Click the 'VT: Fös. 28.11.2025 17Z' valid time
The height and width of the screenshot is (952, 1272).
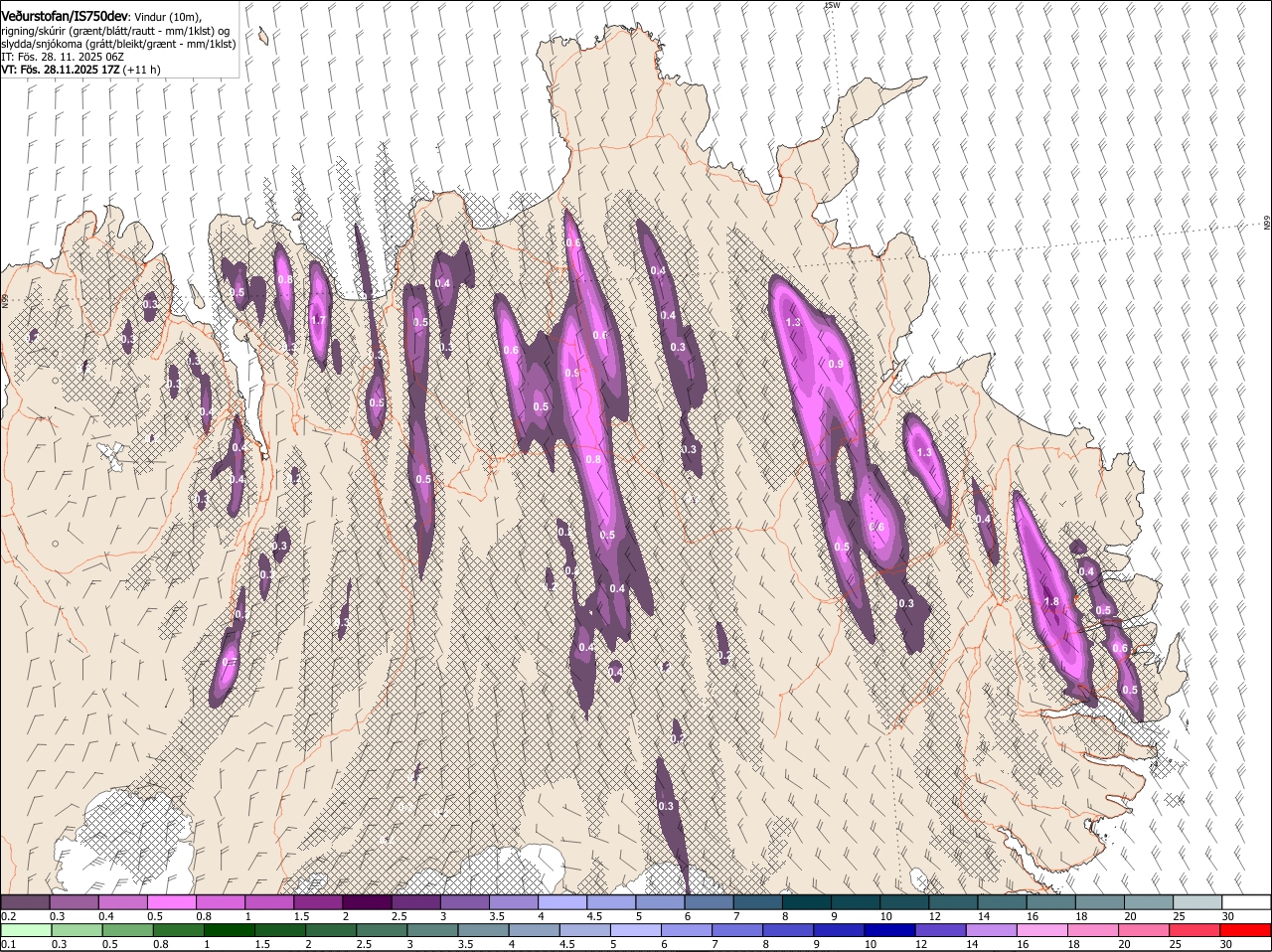coord(61,70)
